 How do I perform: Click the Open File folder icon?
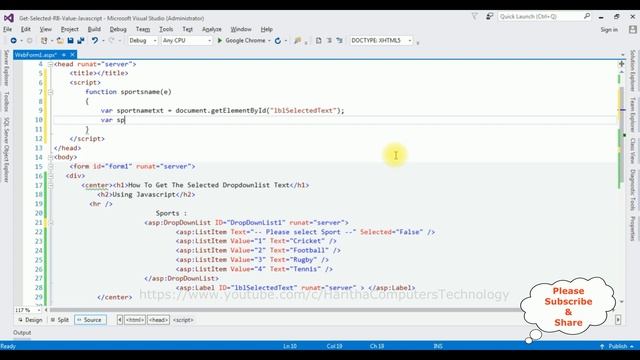click(60, 40)
